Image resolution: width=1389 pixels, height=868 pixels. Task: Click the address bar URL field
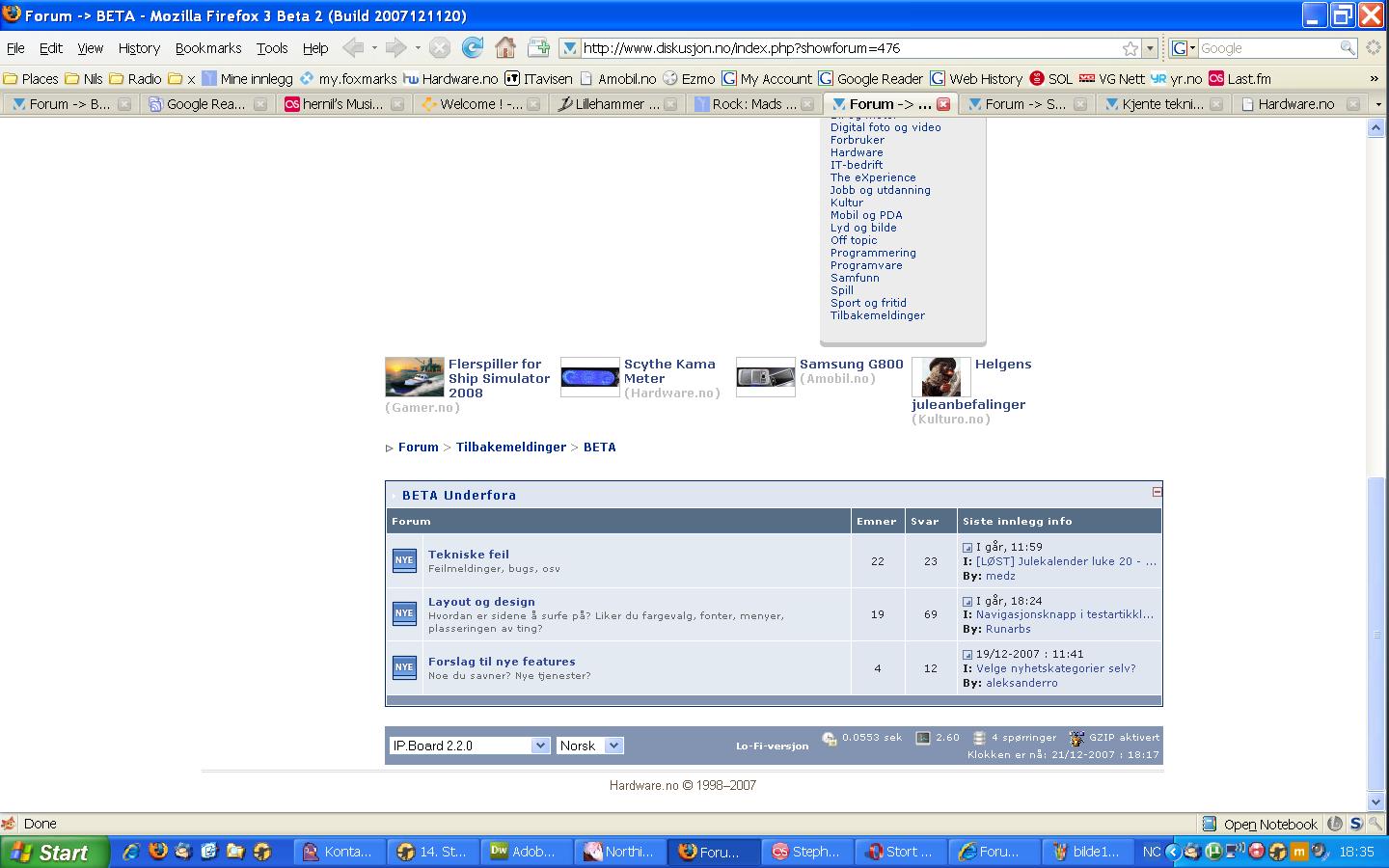[x=849, y=48]
